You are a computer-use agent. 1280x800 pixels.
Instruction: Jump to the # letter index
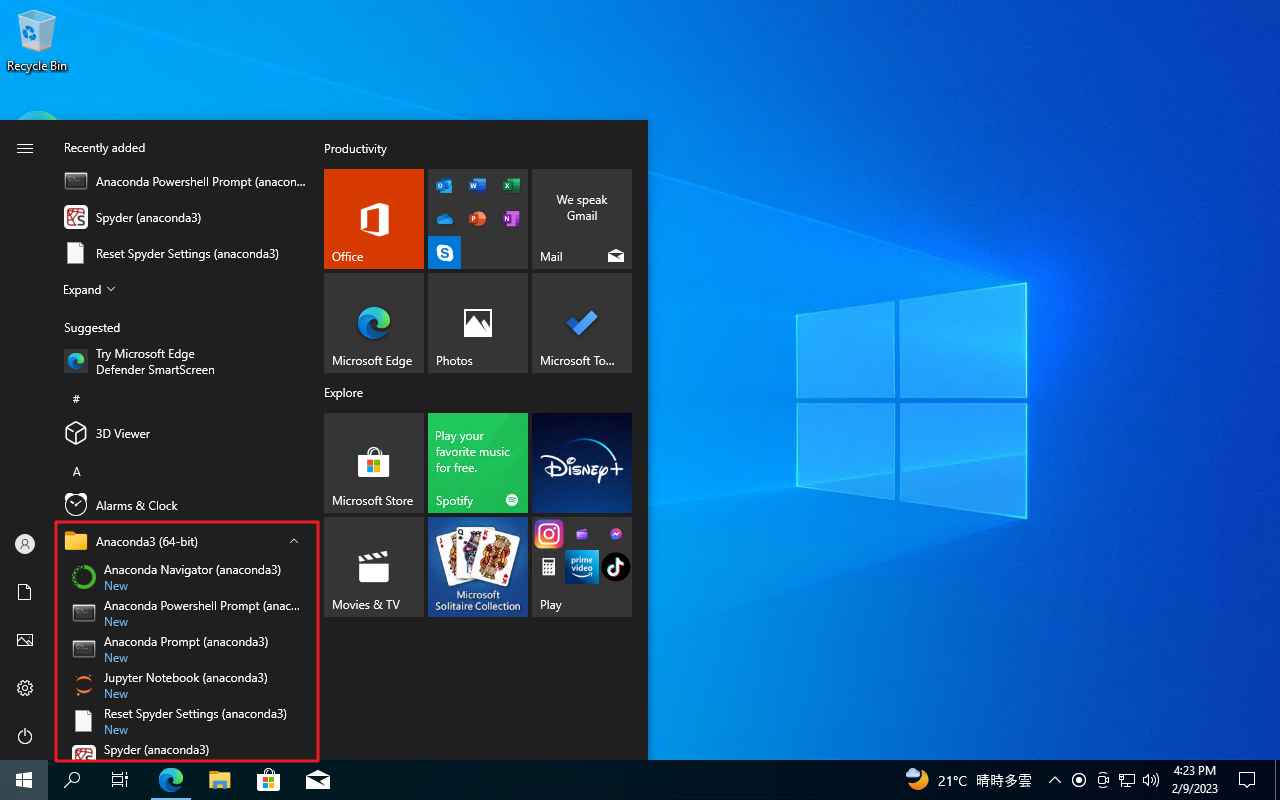coord(76,399)
